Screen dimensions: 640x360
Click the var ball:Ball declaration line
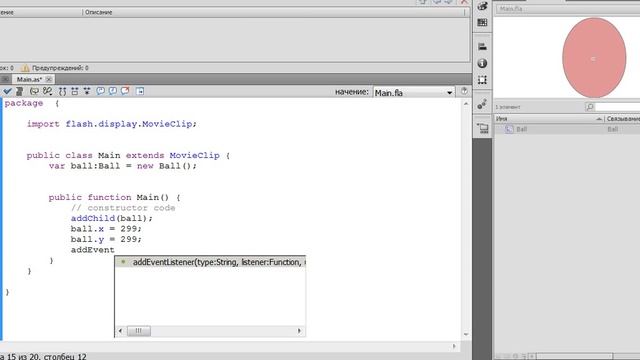click(x=122, y=166)
